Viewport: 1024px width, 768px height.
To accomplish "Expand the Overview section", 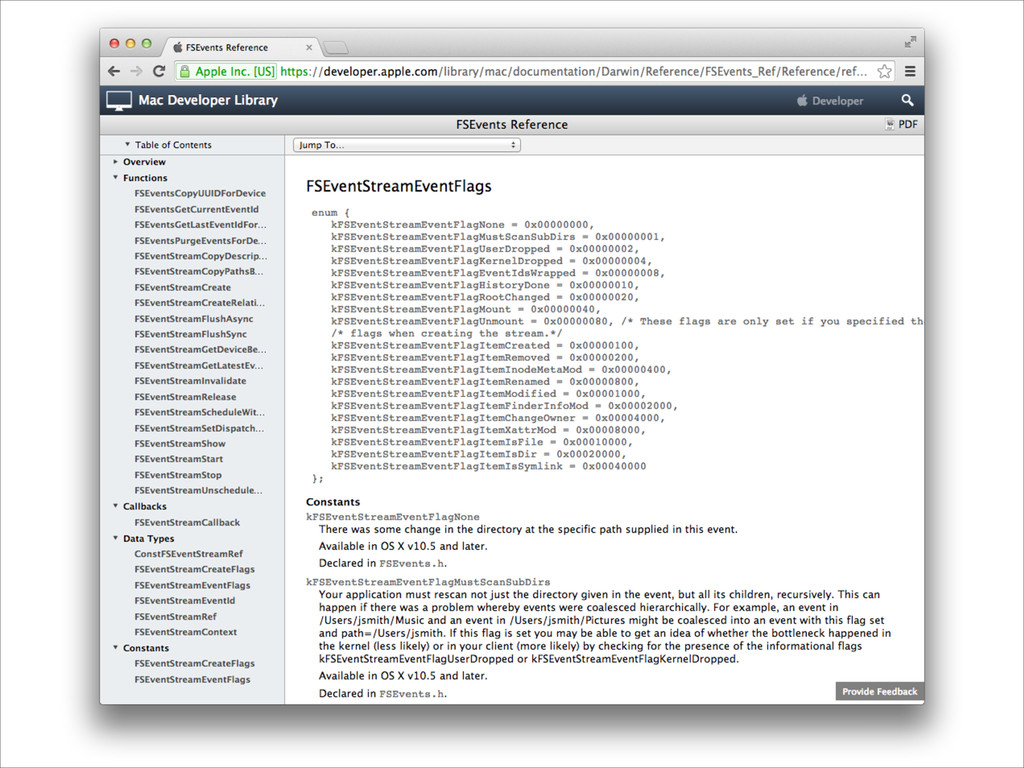I will [x=116, y=161].
